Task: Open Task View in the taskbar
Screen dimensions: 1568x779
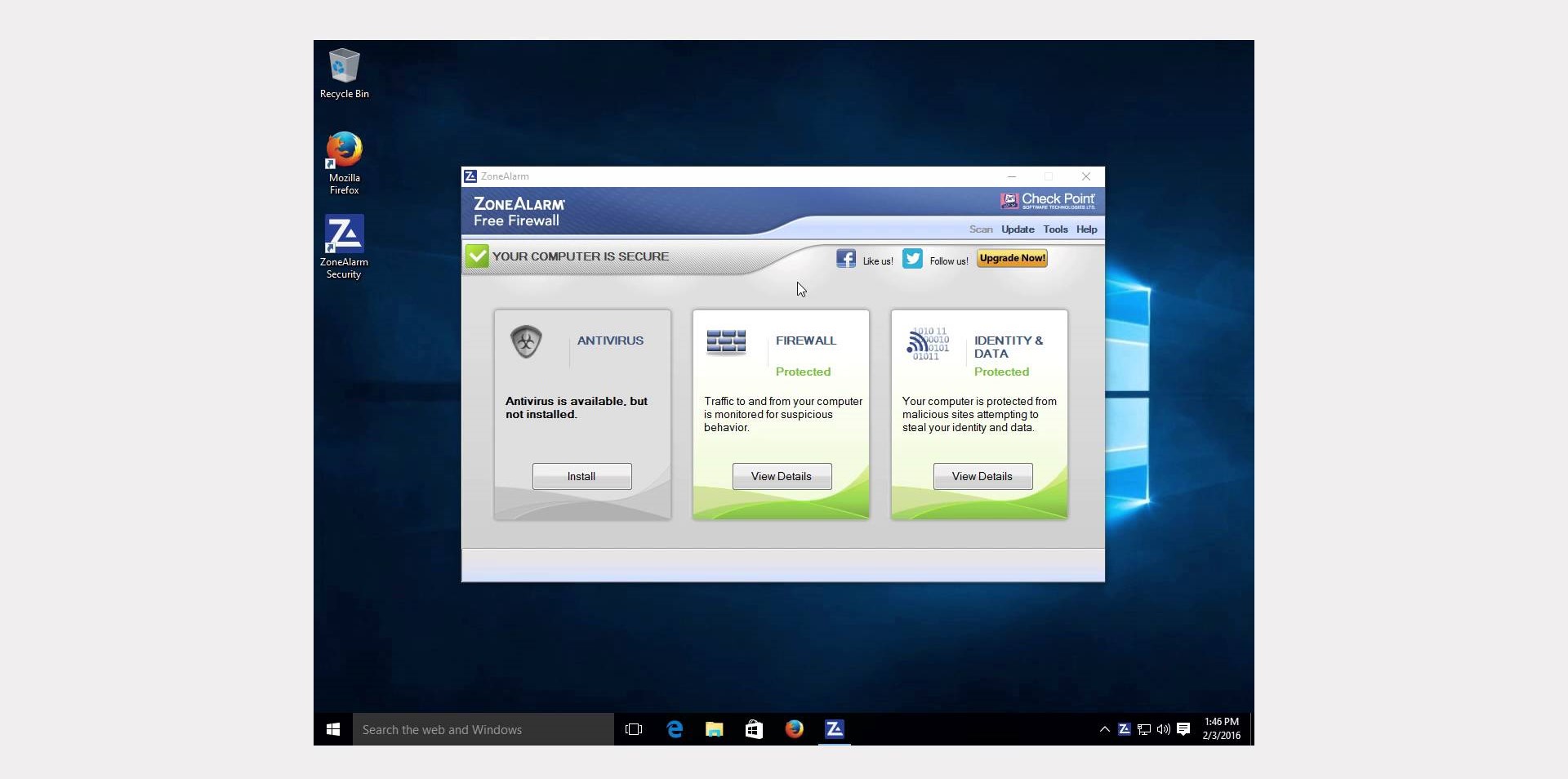Action: 634,729
